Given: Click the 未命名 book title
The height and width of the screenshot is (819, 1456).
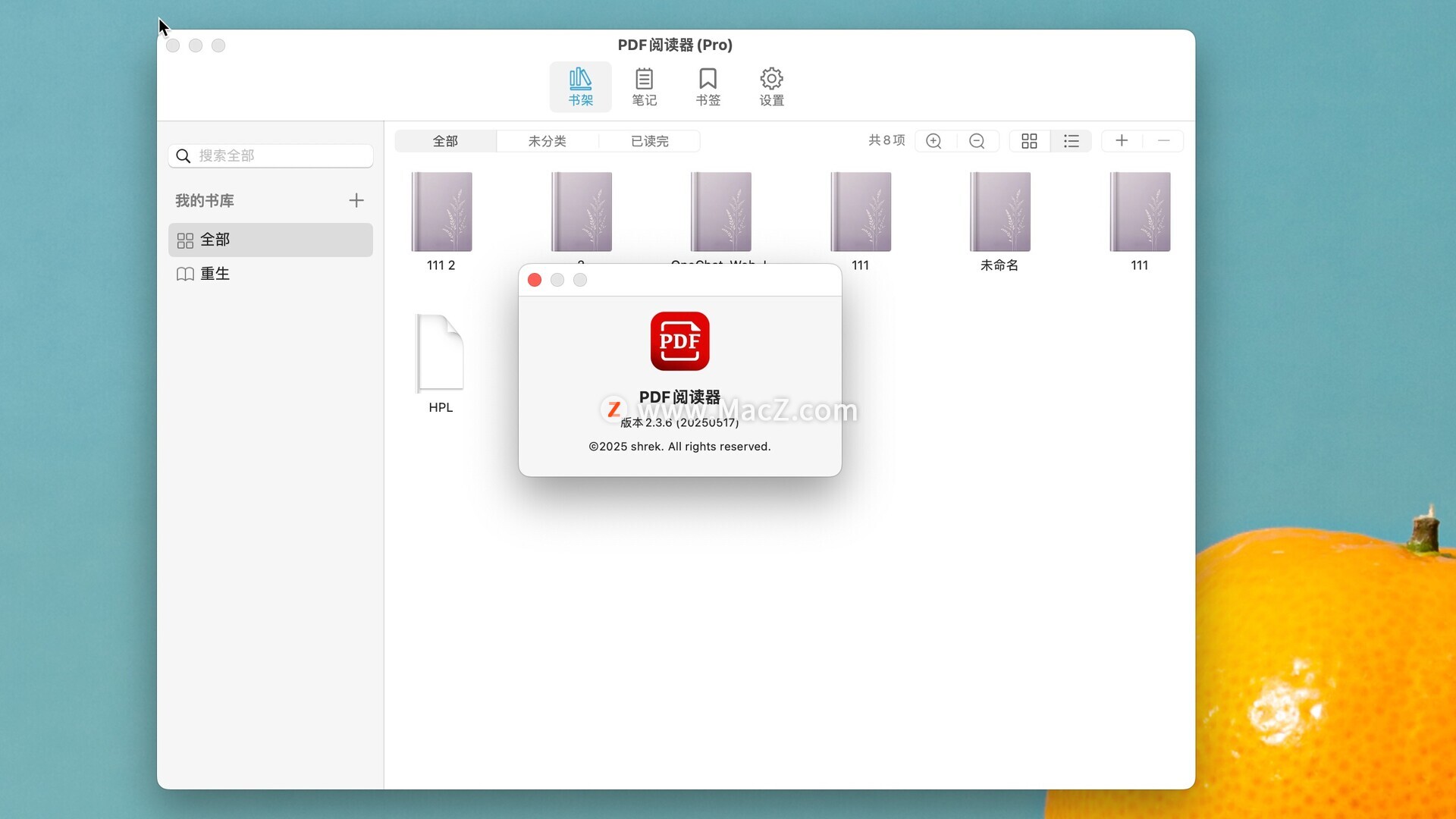Looking at the screenshot, I should pos(999,265).
